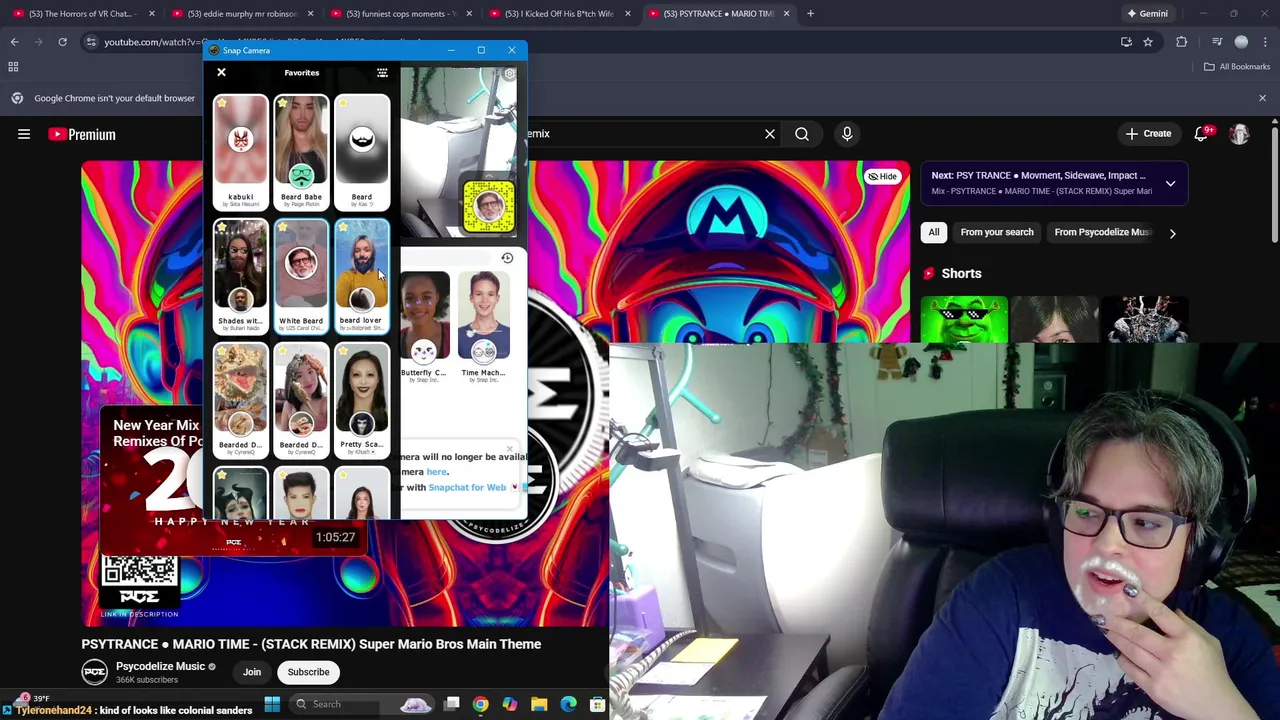Dismiss the default browser notice bar
Screen dimensions: 1280x720
(1262, 98)
